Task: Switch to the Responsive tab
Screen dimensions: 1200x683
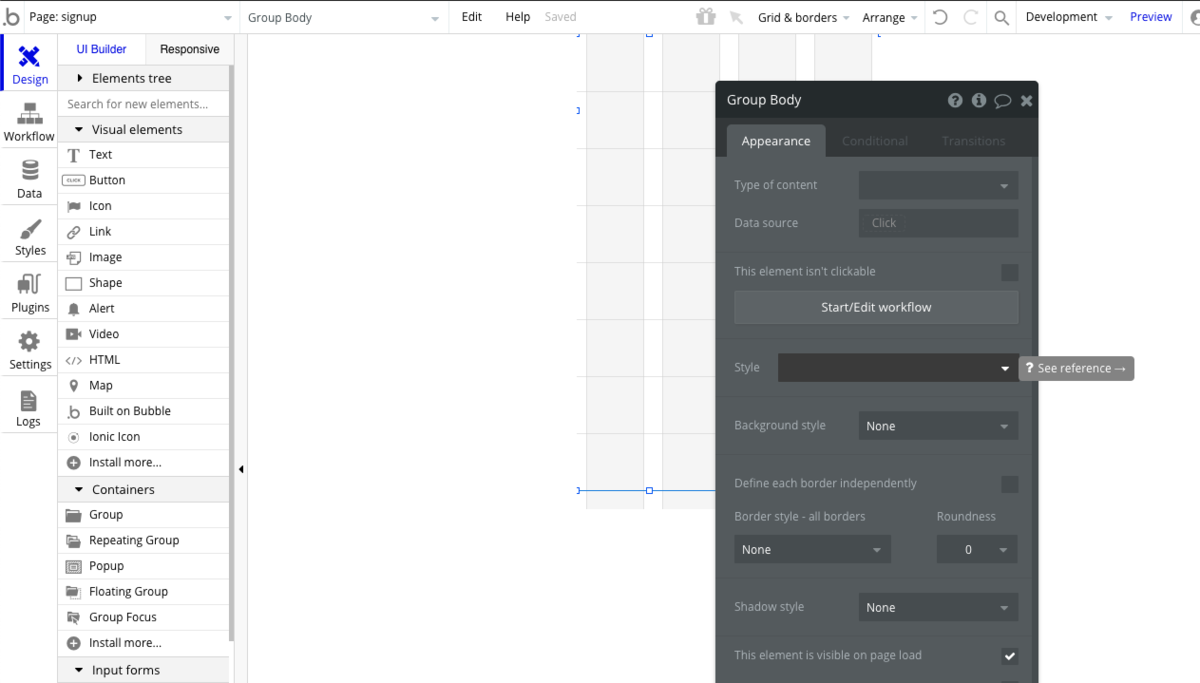Action: (189, 49)
